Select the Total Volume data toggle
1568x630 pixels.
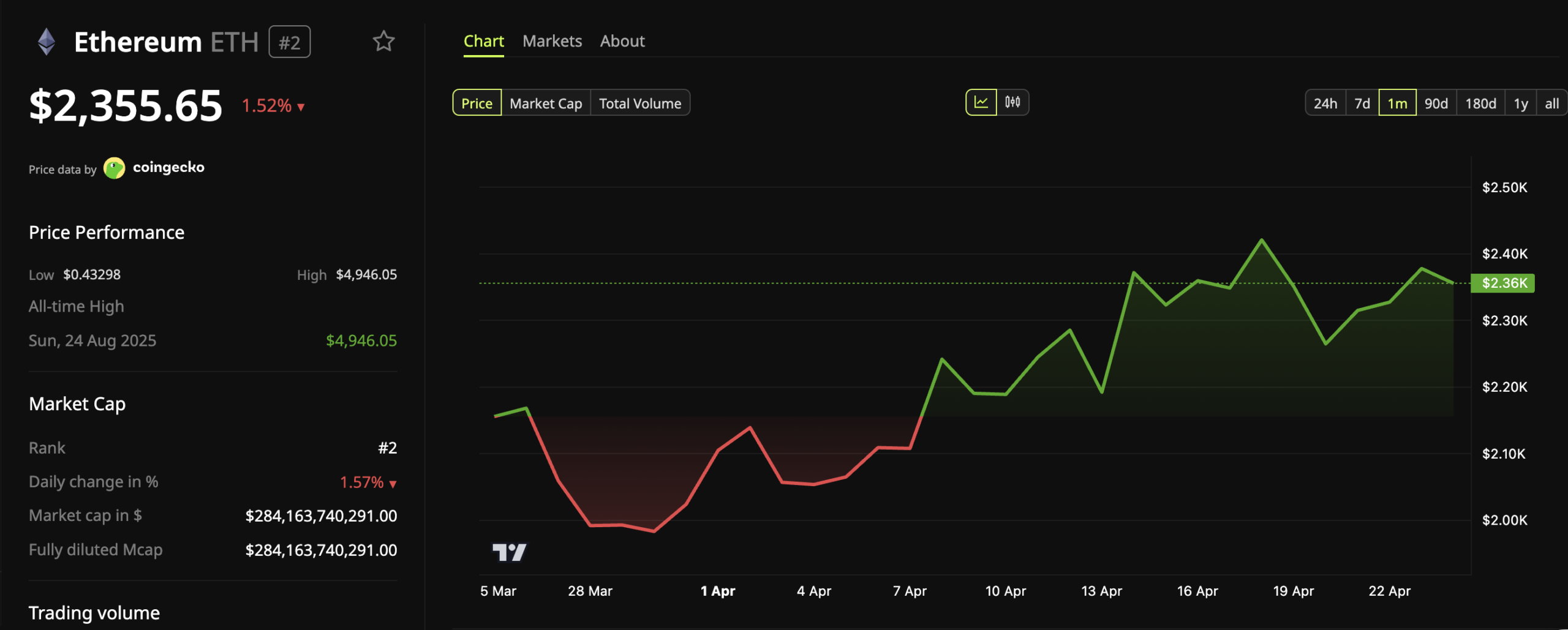click(x=639, y=103)
